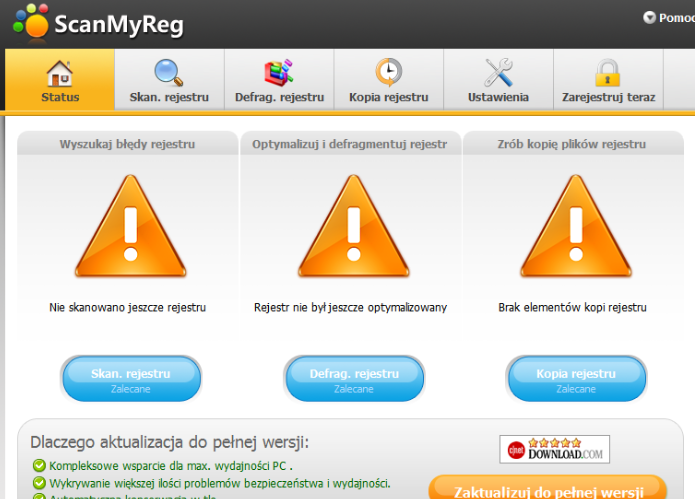Click the warning triangle under Wyszukaj błędy rejestru

tap(131, 226)
